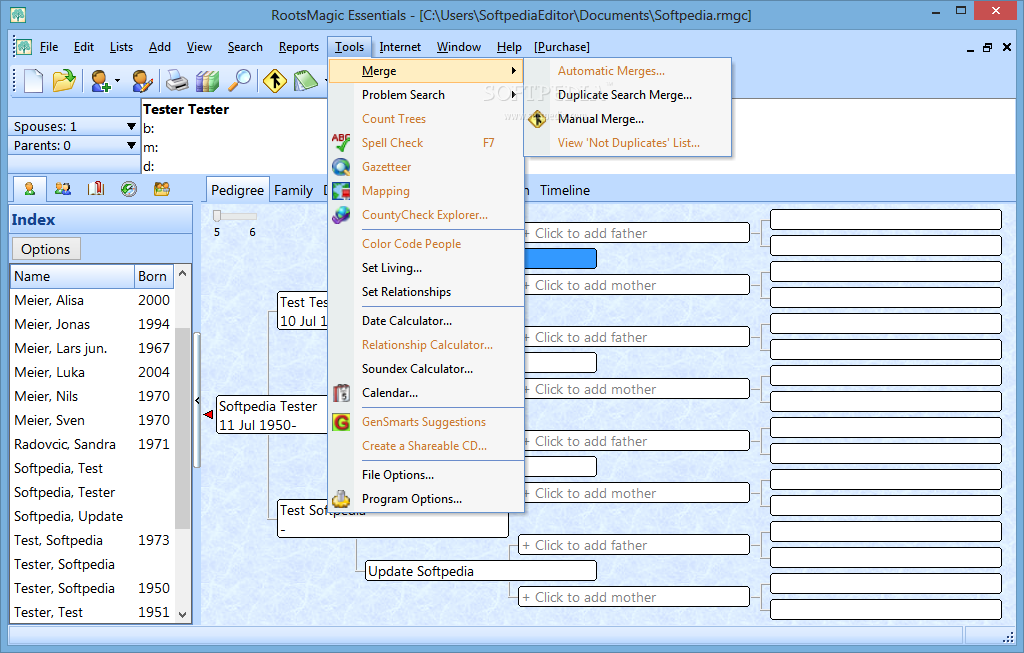1024x653 pixels.
Task: Click the yellow merge sign toolbar icon
Action: (x=275, y=81)
